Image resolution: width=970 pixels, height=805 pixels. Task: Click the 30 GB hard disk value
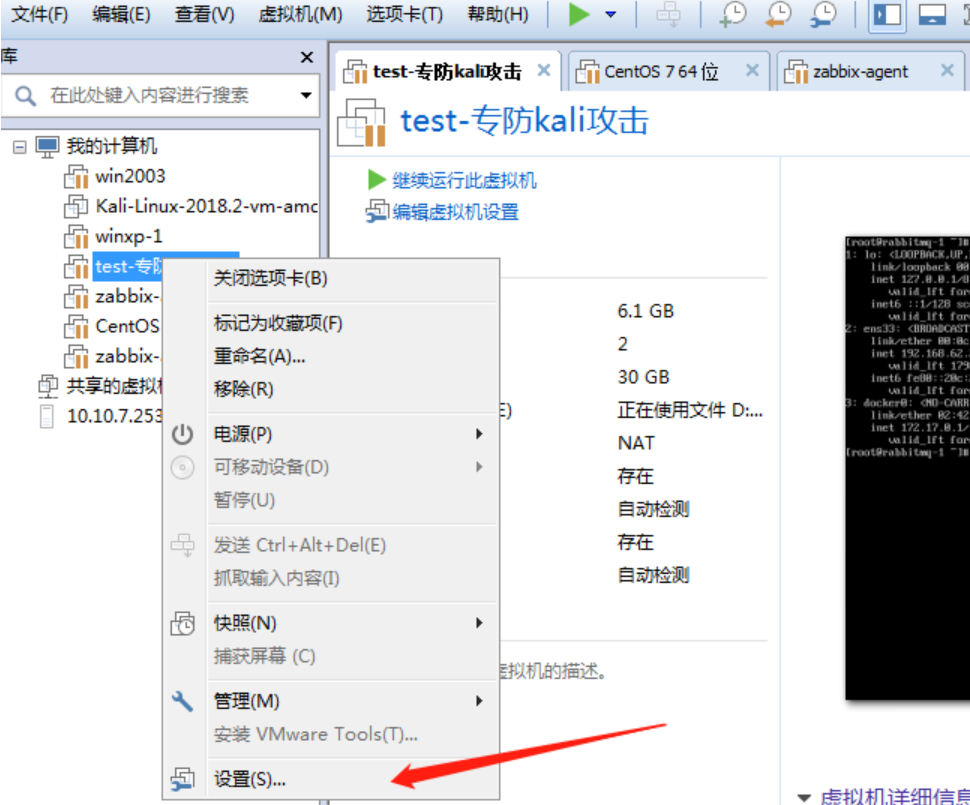pyautogui.click(x=643, y=377)
